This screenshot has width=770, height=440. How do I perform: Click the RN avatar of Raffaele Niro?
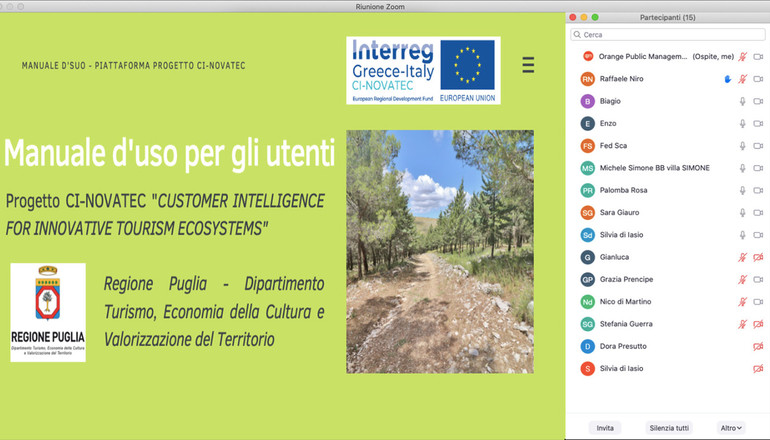click(588, 79)
